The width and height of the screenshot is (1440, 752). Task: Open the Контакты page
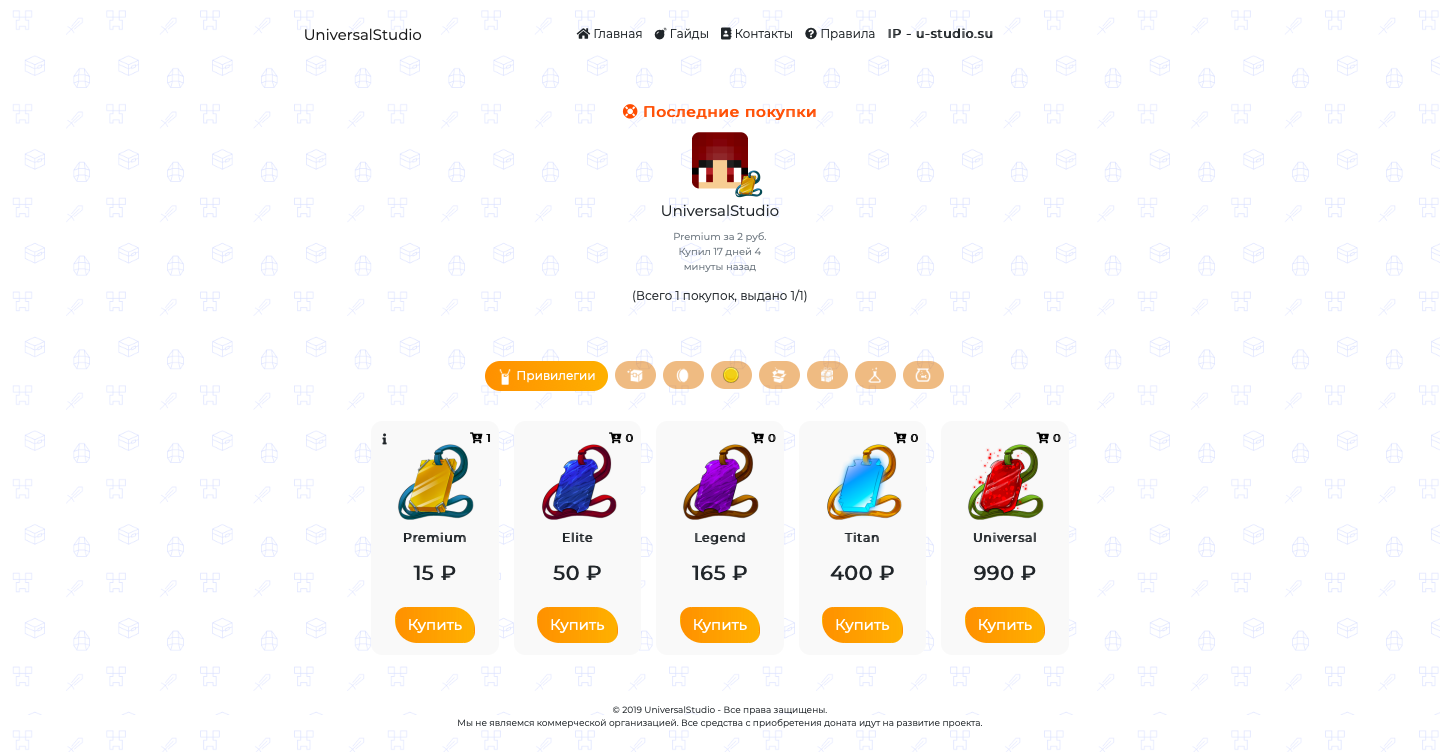pos(756,34)
